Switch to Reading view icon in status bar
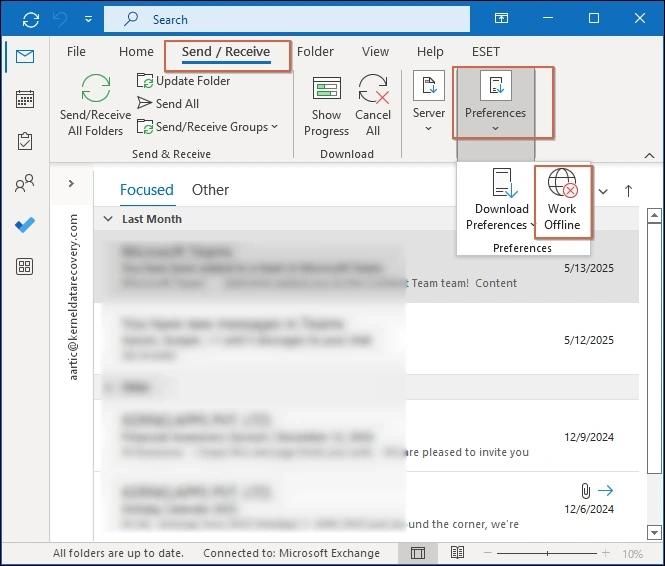The width and height of the screenshot is (665, 566). click(x=457, y=552)
